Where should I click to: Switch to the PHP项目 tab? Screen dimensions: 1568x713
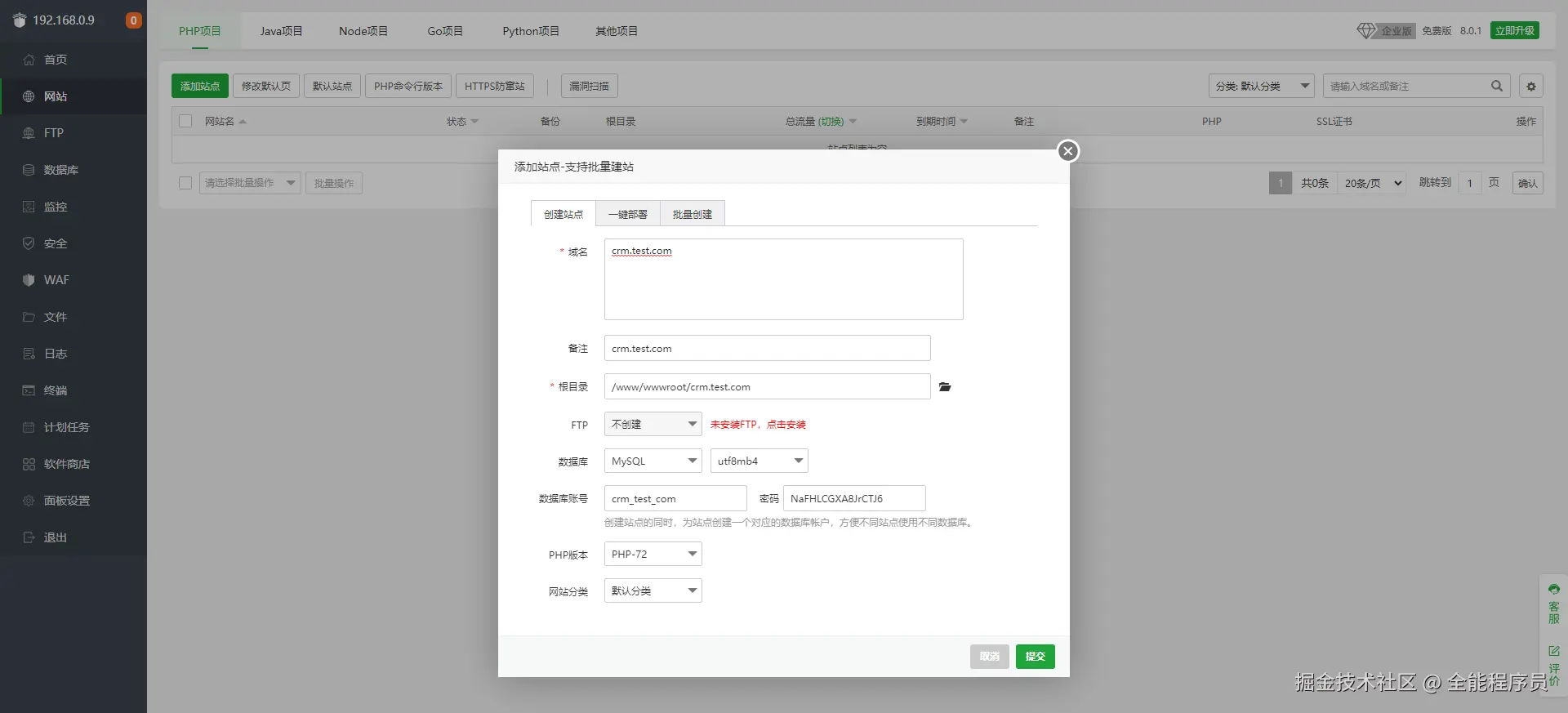tap(200, 31)
